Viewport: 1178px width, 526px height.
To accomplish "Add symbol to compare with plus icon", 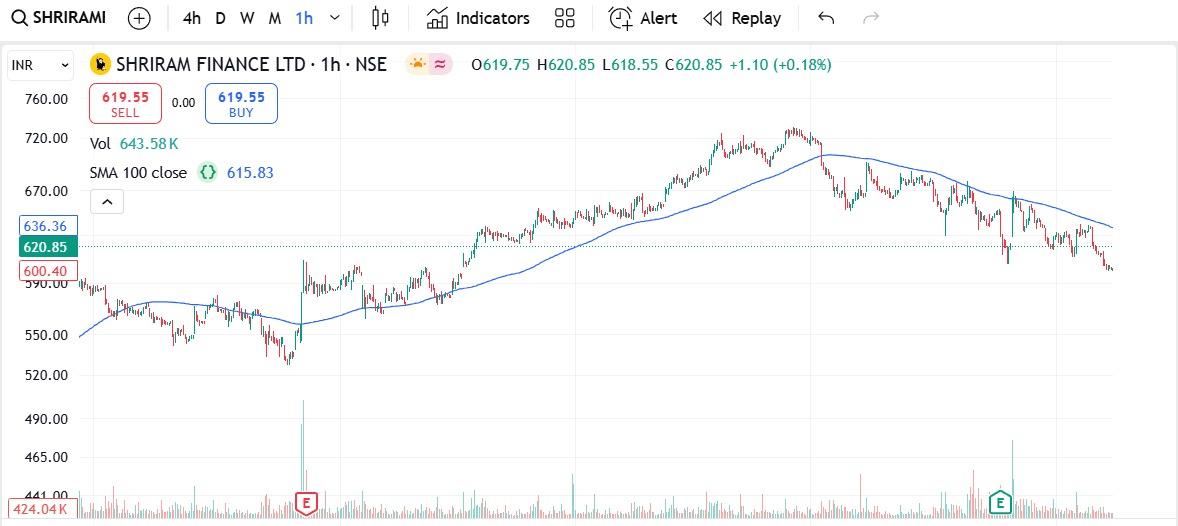I will 139,18.
